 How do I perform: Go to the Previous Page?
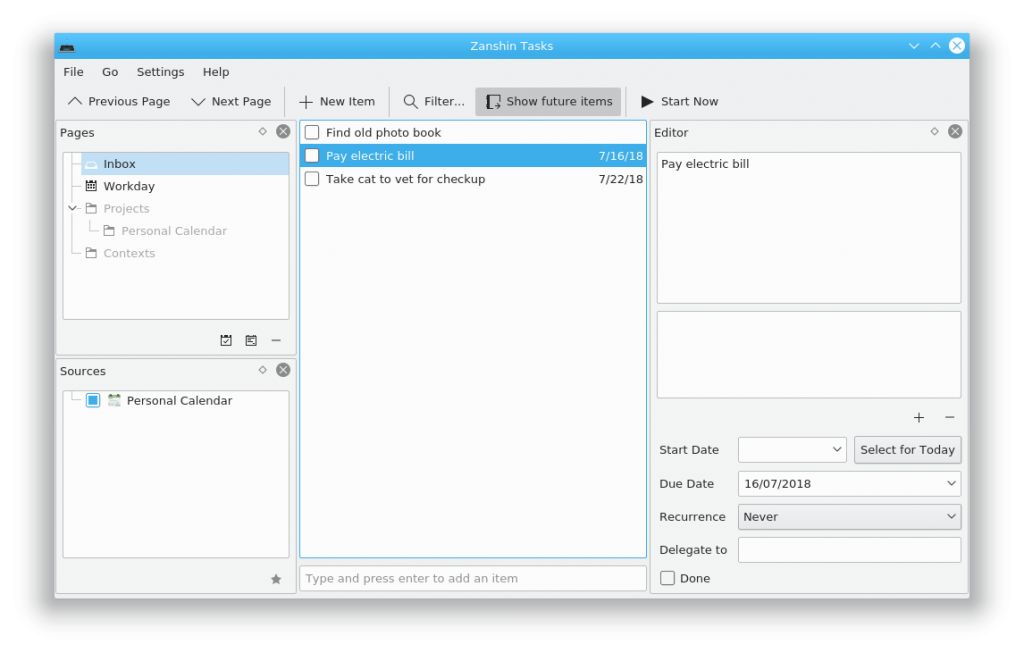(x=119, y=101)
